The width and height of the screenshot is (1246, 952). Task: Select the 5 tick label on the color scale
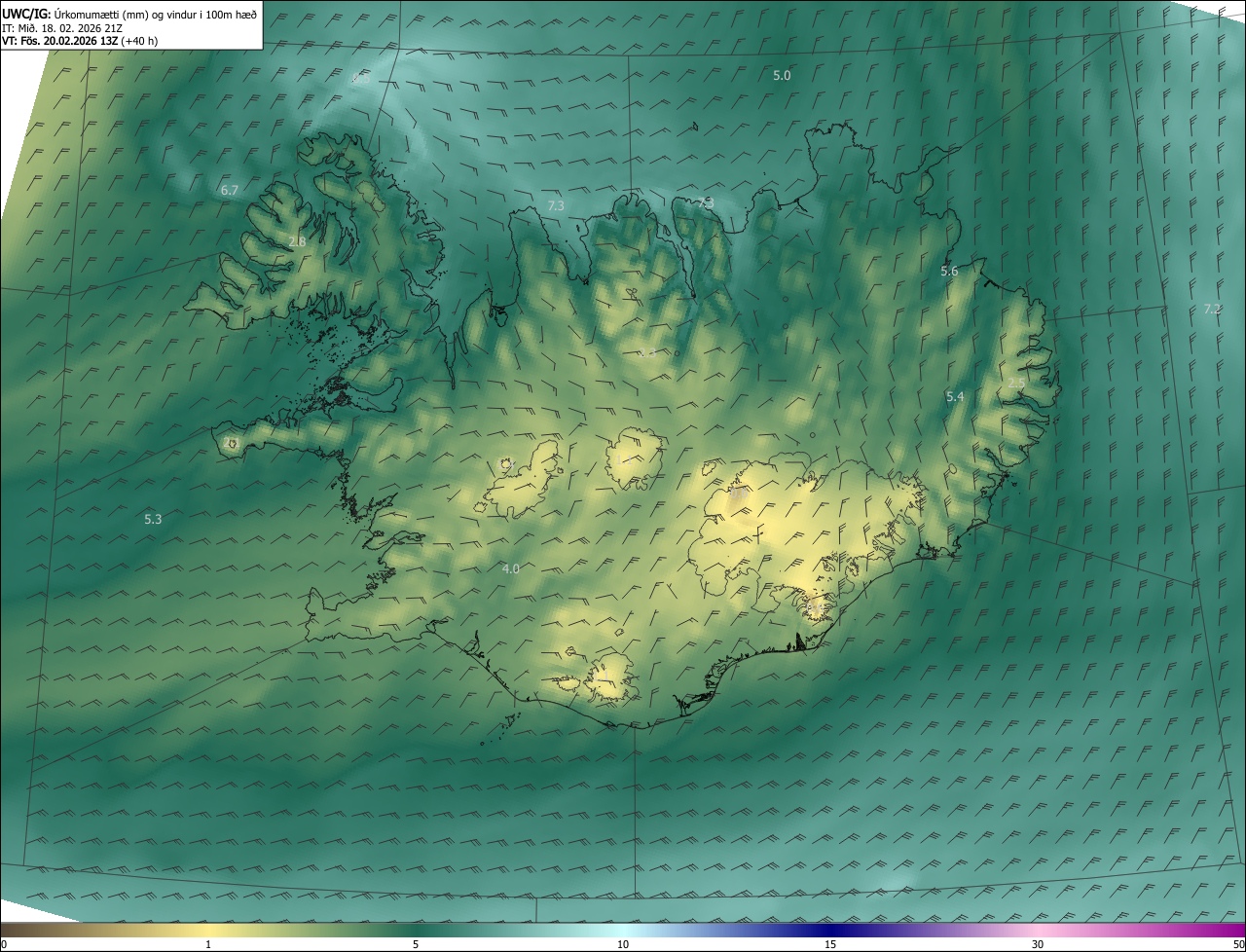[x=416, y=944]
